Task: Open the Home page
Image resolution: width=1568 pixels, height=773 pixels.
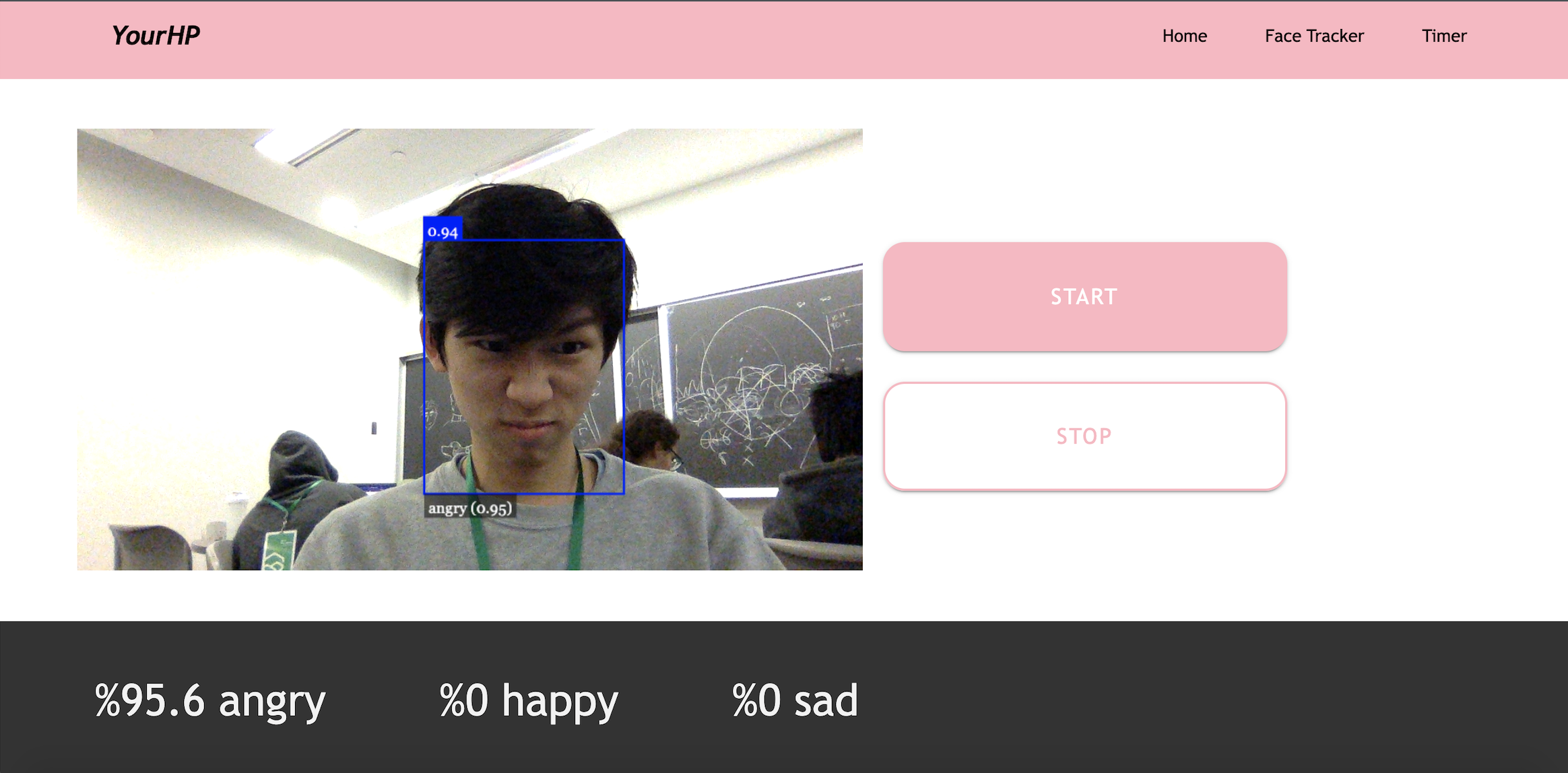Action: click(1184, 36)
